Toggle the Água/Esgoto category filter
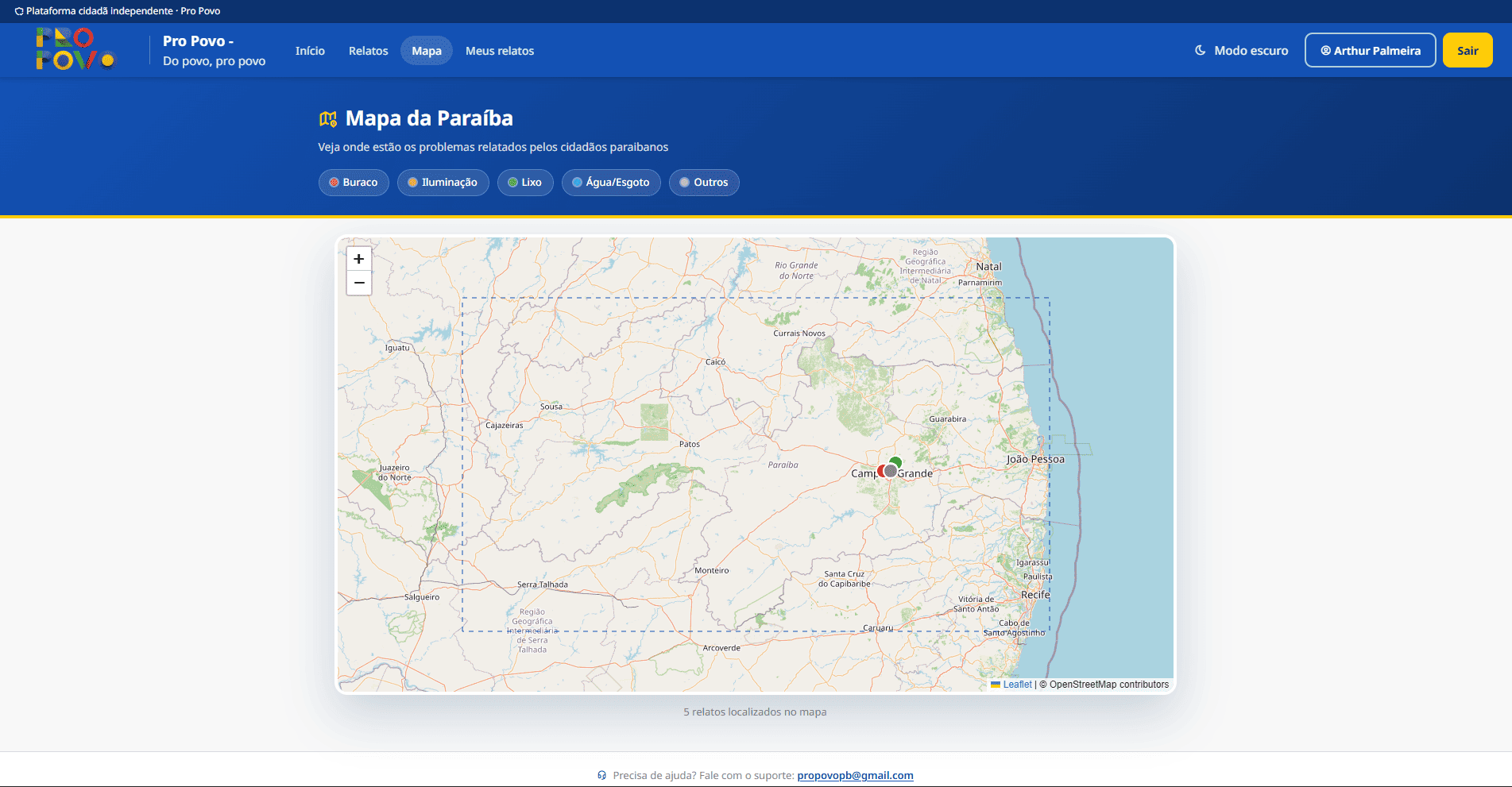 coord(611,183)
